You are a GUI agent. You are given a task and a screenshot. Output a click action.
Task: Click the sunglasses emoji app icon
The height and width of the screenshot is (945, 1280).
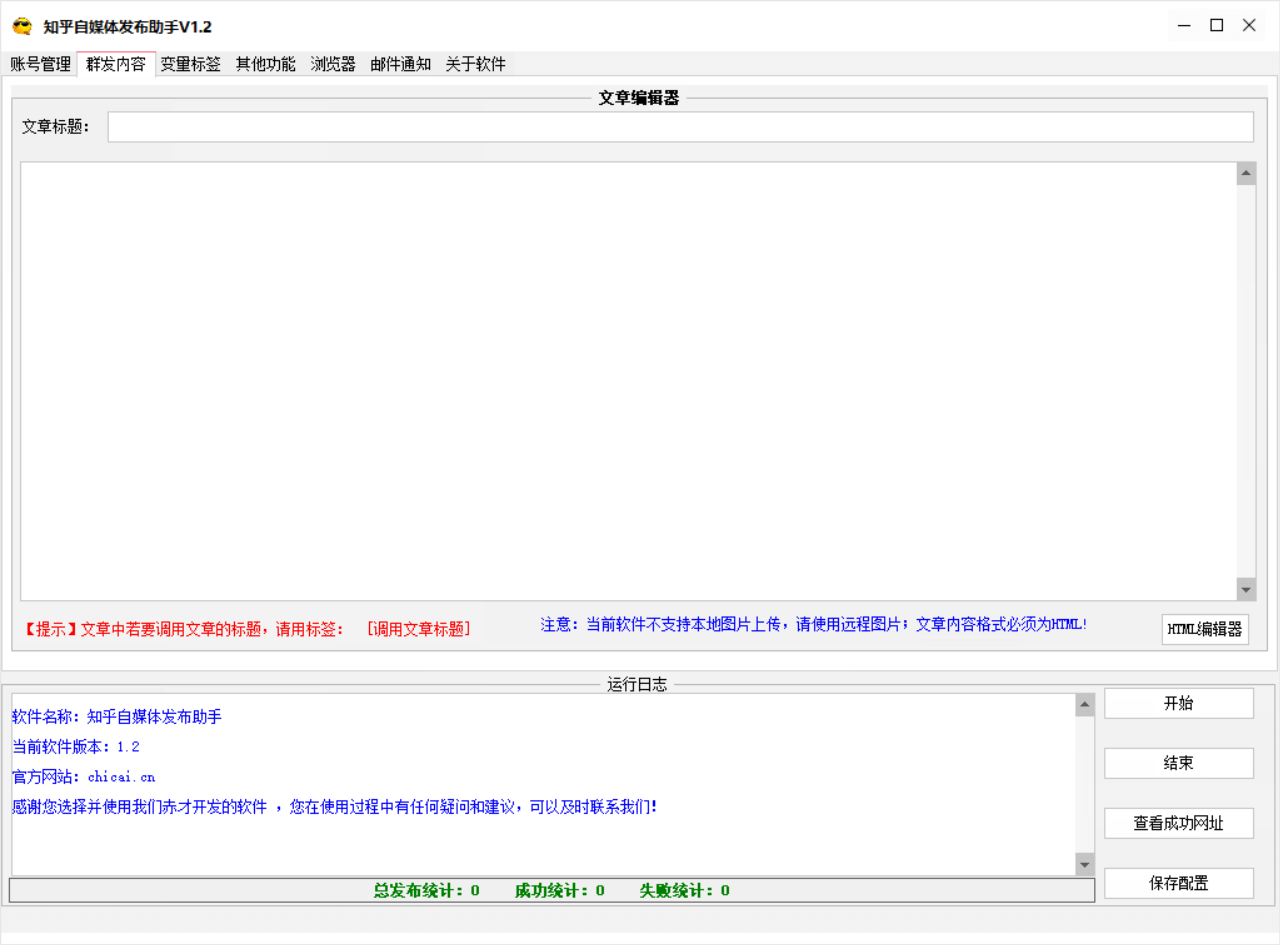point(22,26)
